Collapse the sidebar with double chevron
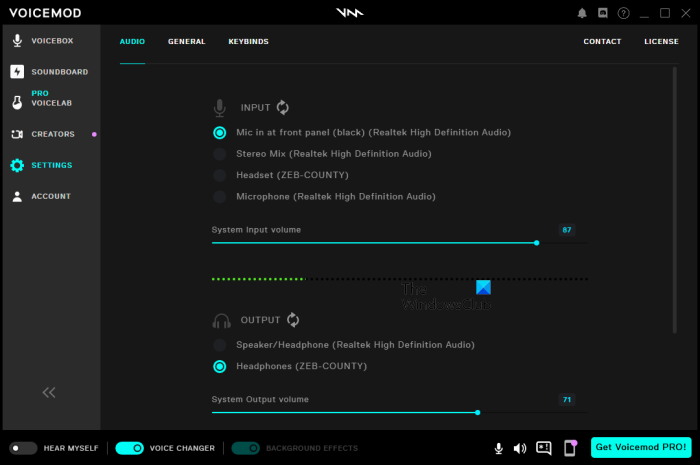The image size is (700, 465). [49, 392]
